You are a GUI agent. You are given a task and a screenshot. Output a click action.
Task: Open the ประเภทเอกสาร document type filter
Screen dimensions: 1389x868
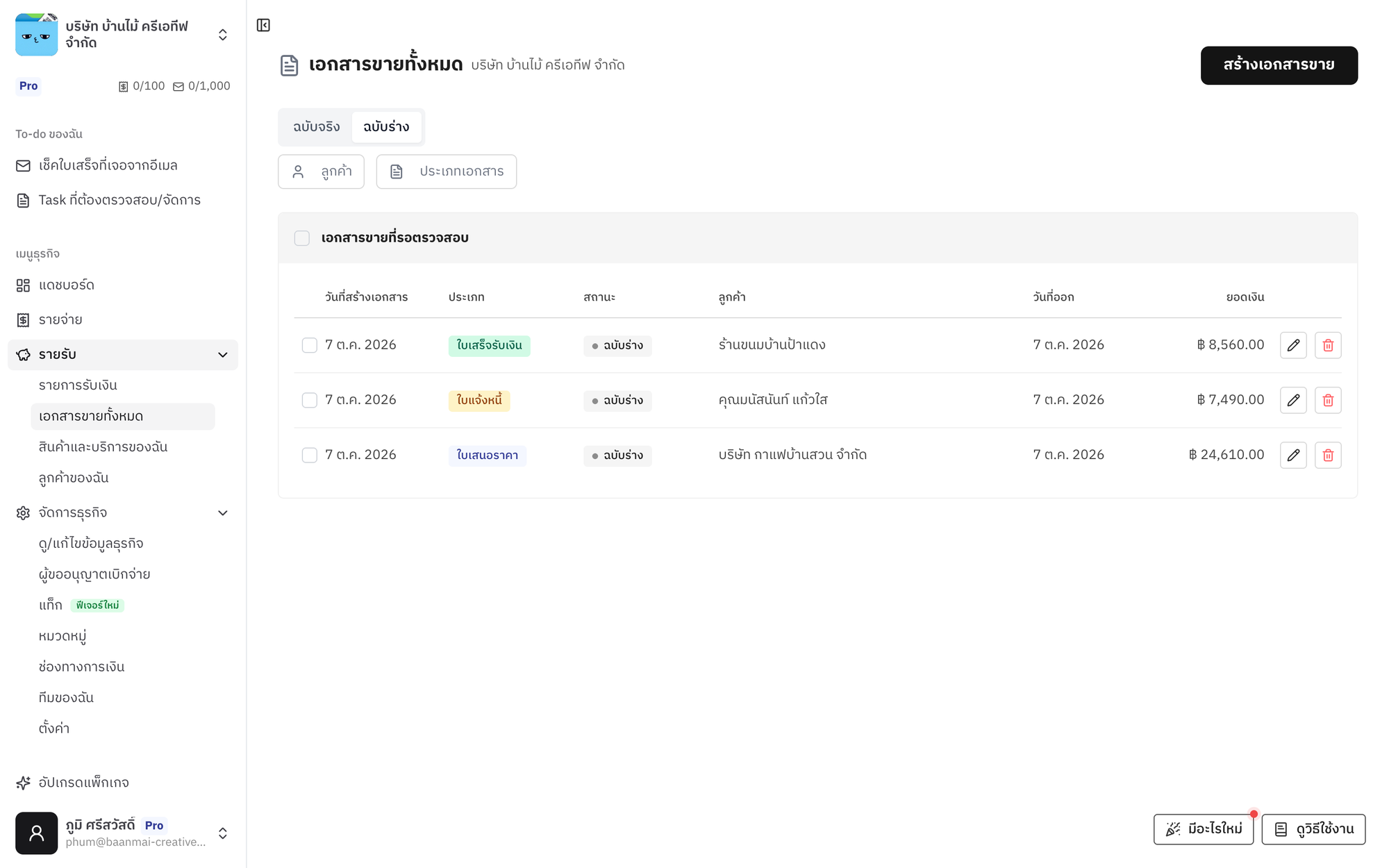447,172
